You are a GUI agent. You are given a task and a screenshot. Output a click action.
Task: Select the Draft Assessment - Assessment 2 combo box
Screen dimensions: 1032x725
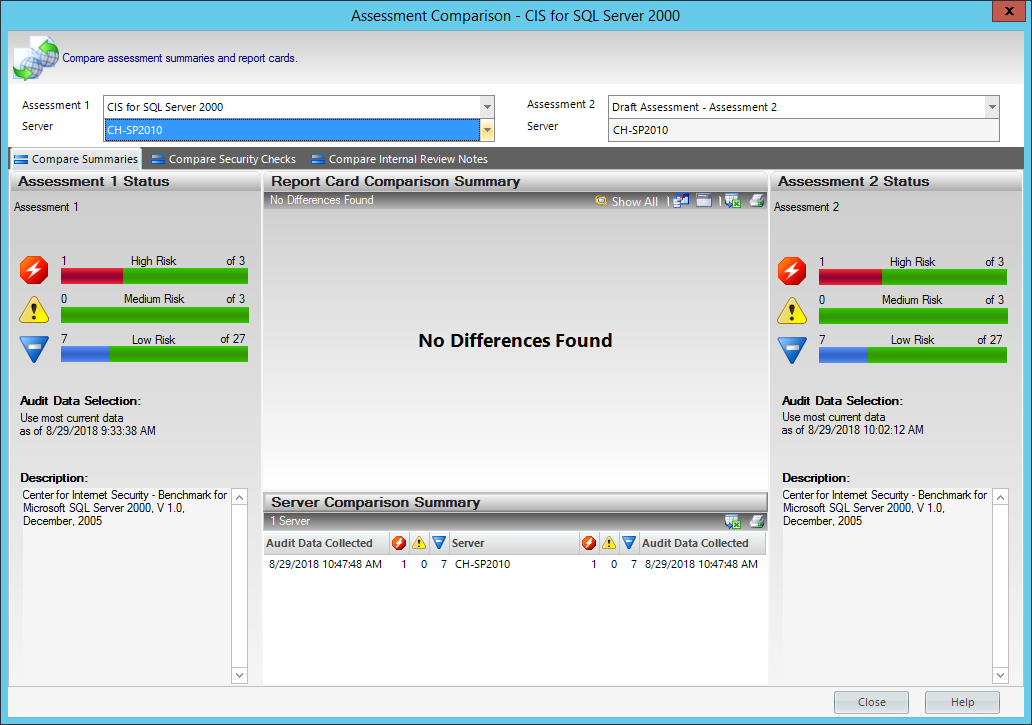pos(804,107)
